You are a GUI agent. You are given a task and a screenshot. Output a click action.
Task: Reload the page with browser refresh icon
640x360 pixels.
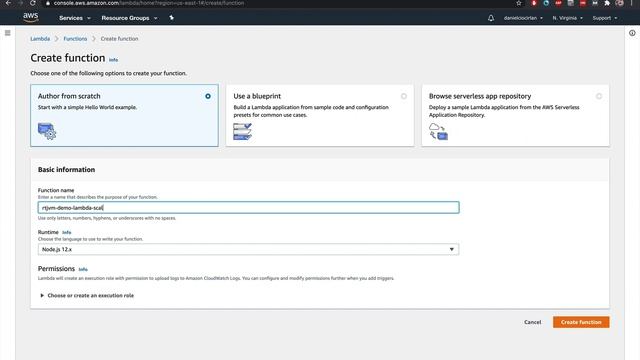33,3
